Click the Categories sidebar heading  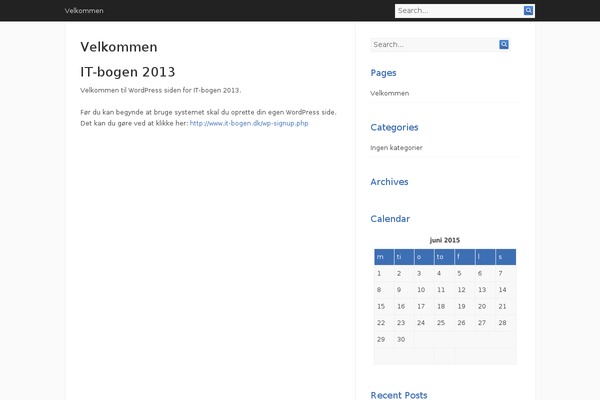coord(394,127)
